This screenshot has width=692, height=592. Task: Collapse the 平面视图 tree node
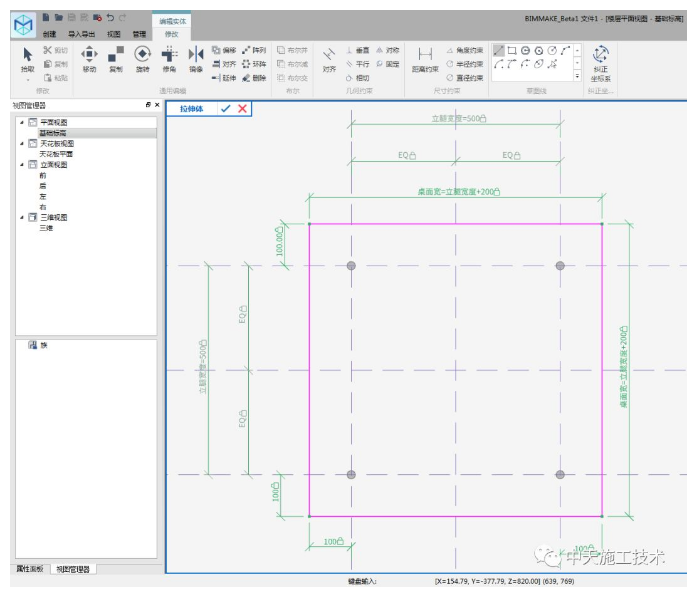[22, 122]
